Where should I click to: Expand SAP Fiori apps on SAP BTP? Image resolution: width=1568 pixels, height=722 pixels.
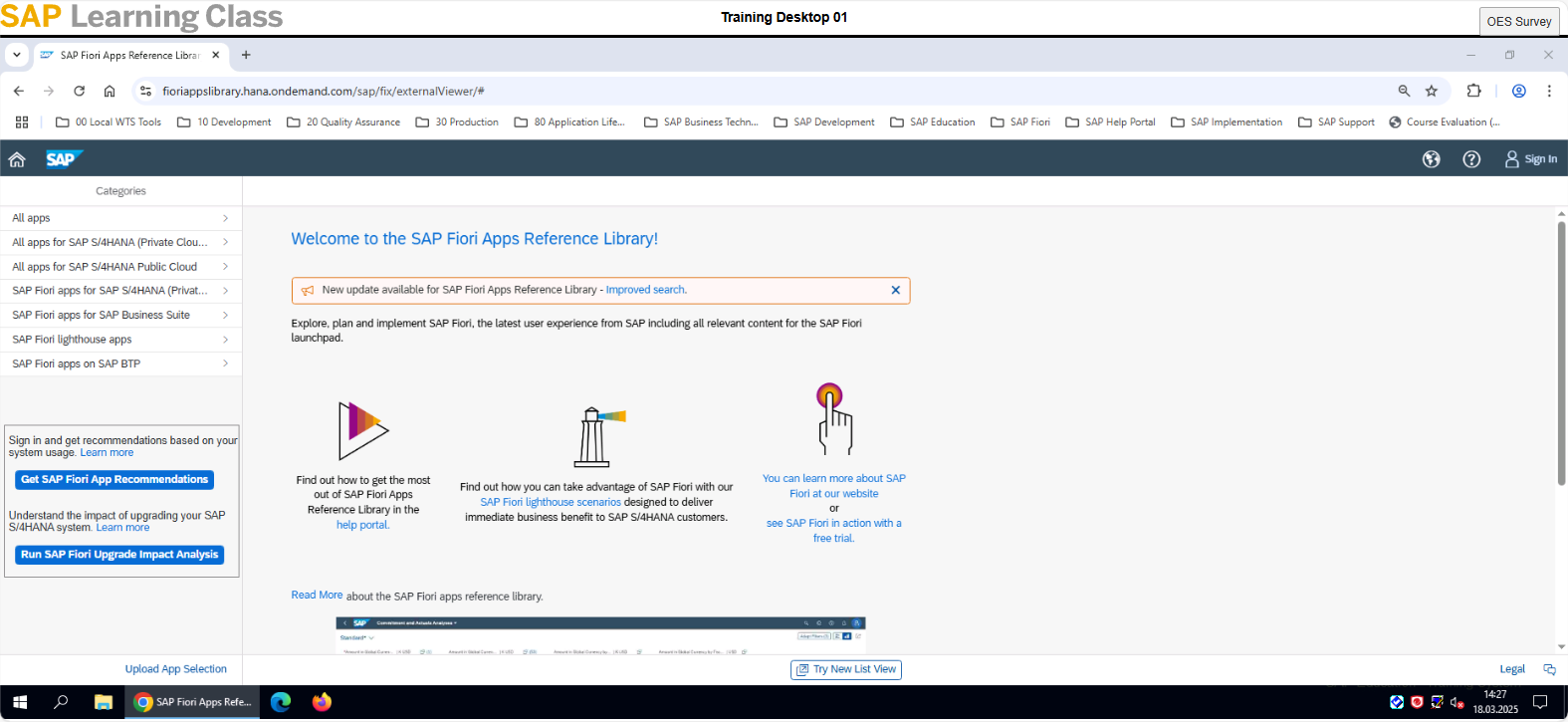[120, 364]
